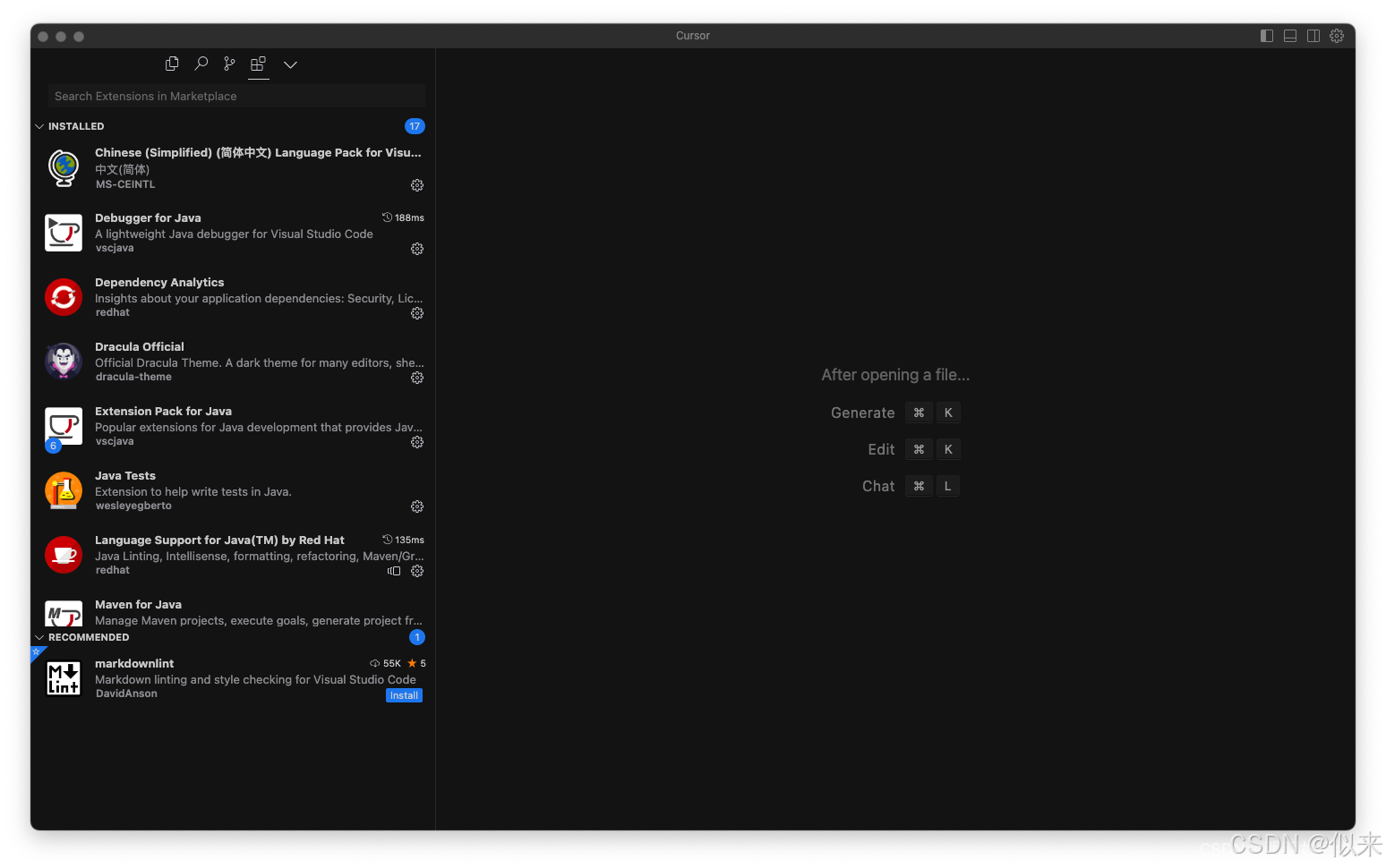
Task: Open the Explorer files view icon
Action: point(172,64)
